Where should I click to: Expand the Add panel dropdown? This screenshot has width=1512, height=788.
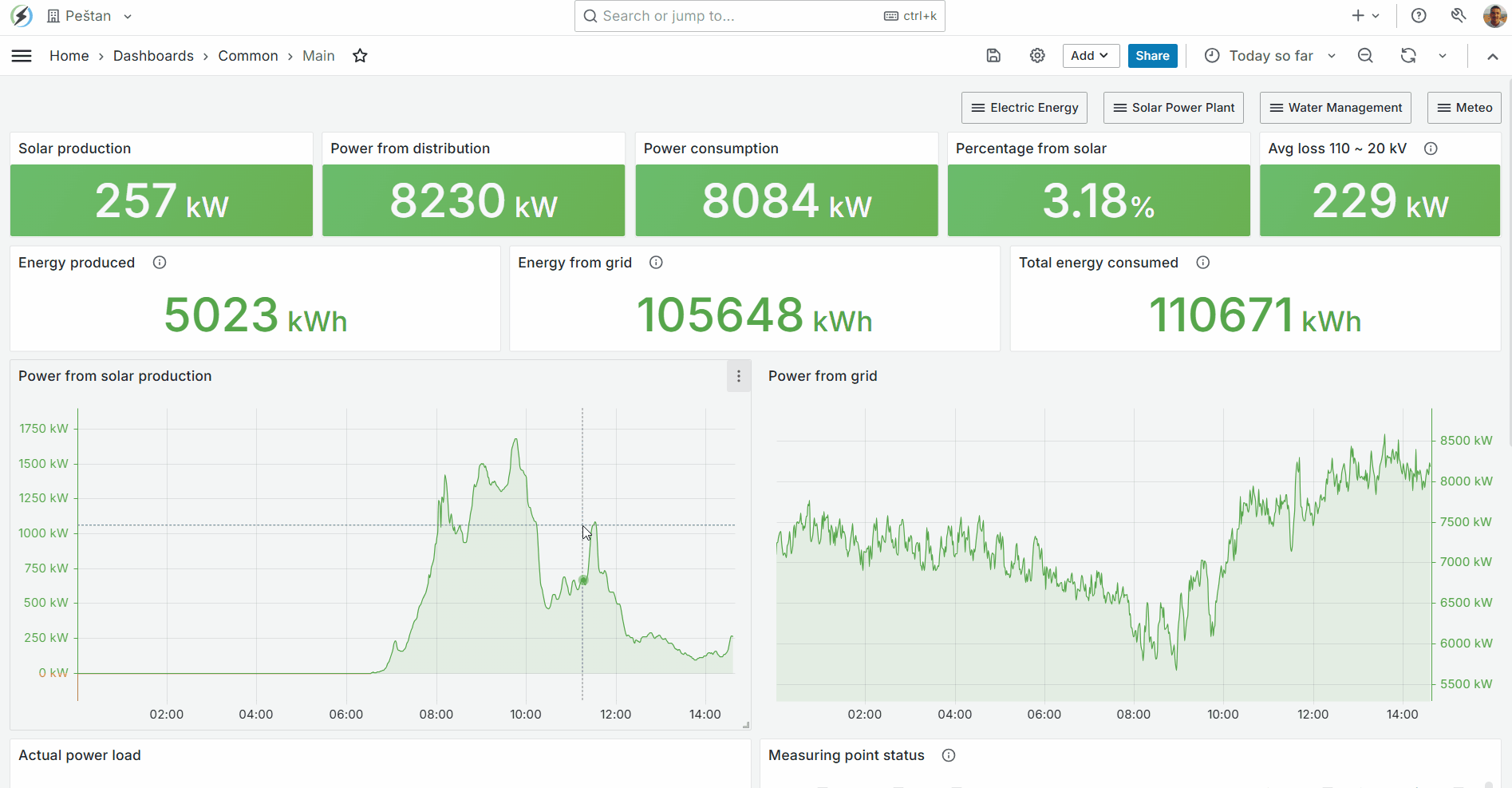pyautogui.click(x=1091, y=55)
